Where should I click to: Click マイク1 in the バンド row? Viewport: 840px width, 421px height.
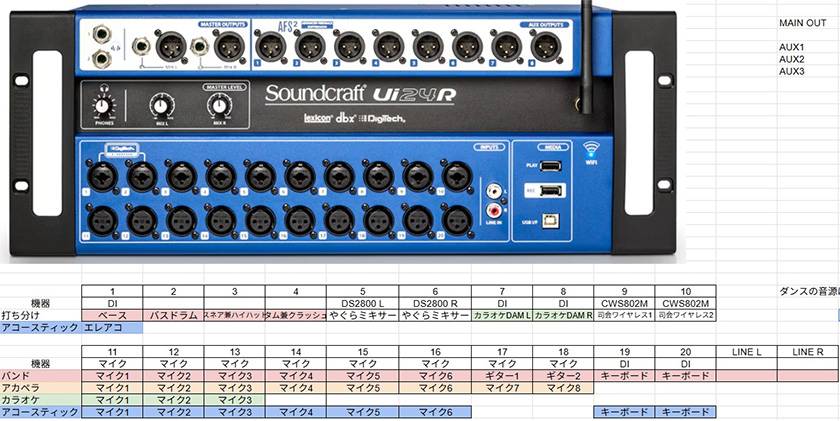(x=112, y=376)
